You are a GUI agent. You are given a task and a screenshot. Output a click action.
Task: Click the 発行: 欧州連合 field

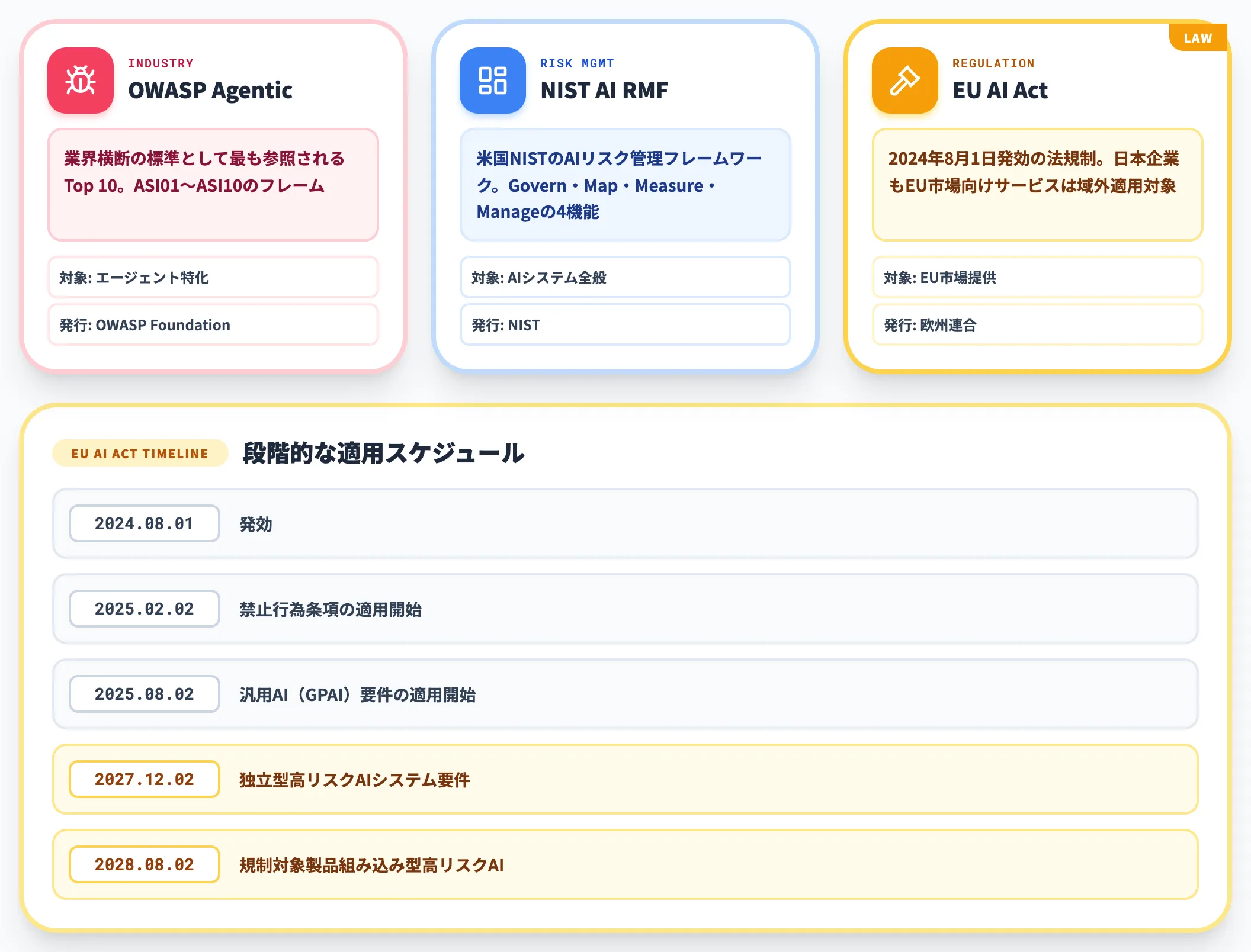(x=1038, y=324)
